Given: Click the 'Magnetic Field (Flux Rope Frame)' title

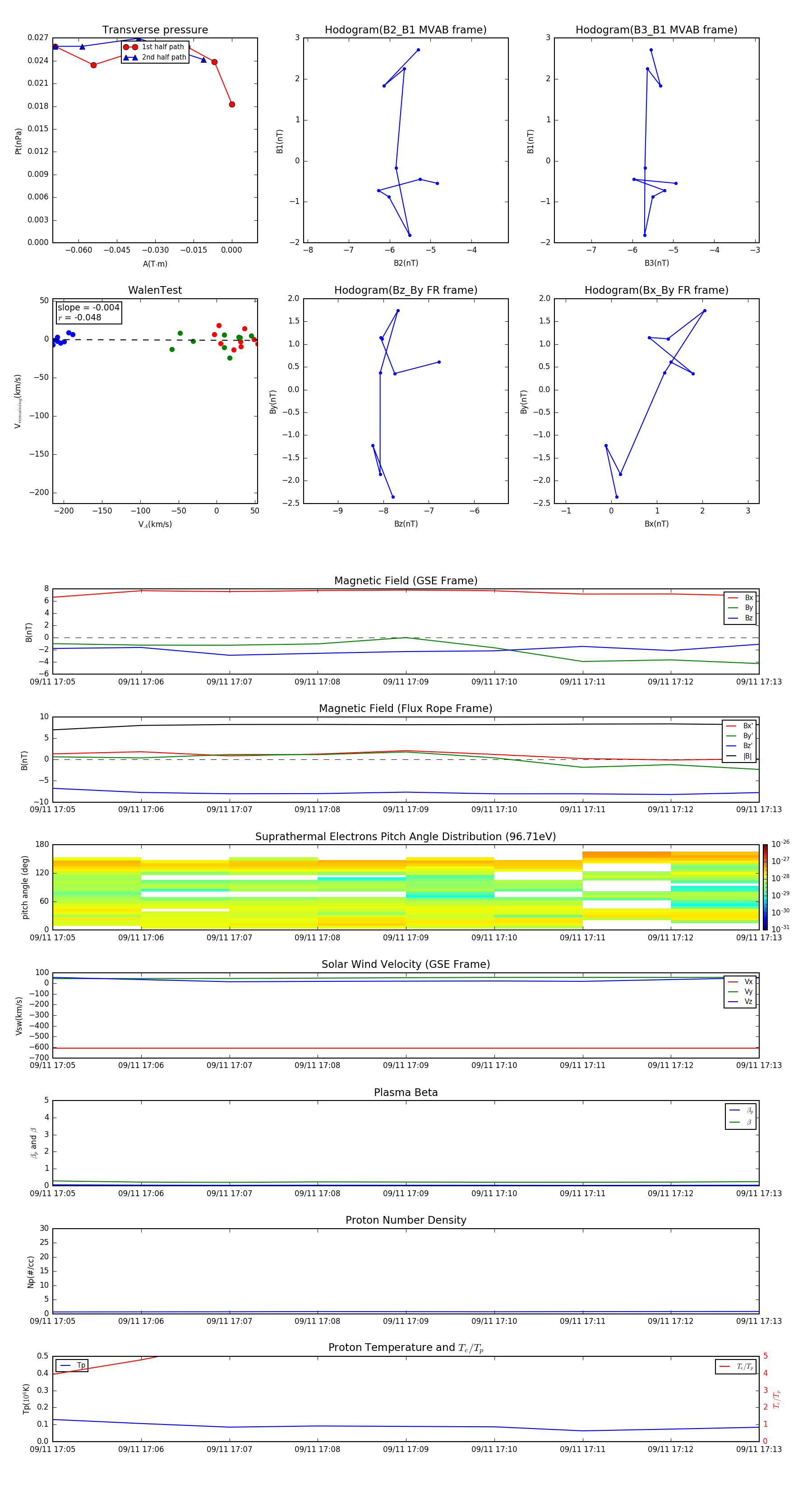Looking at the screenshot, I should (406, 708).
